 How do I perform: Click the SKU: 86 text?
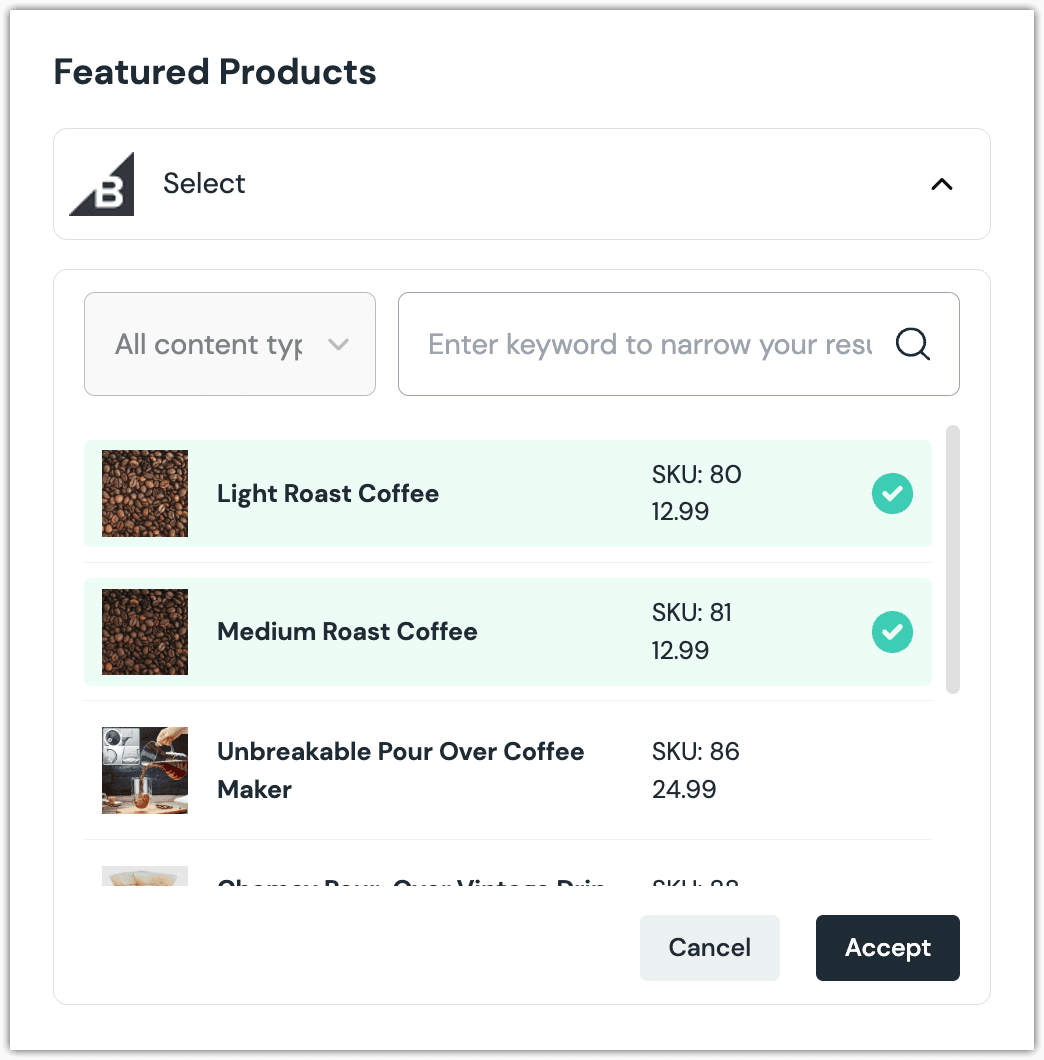pyautogui.click(x=696, y=752)
